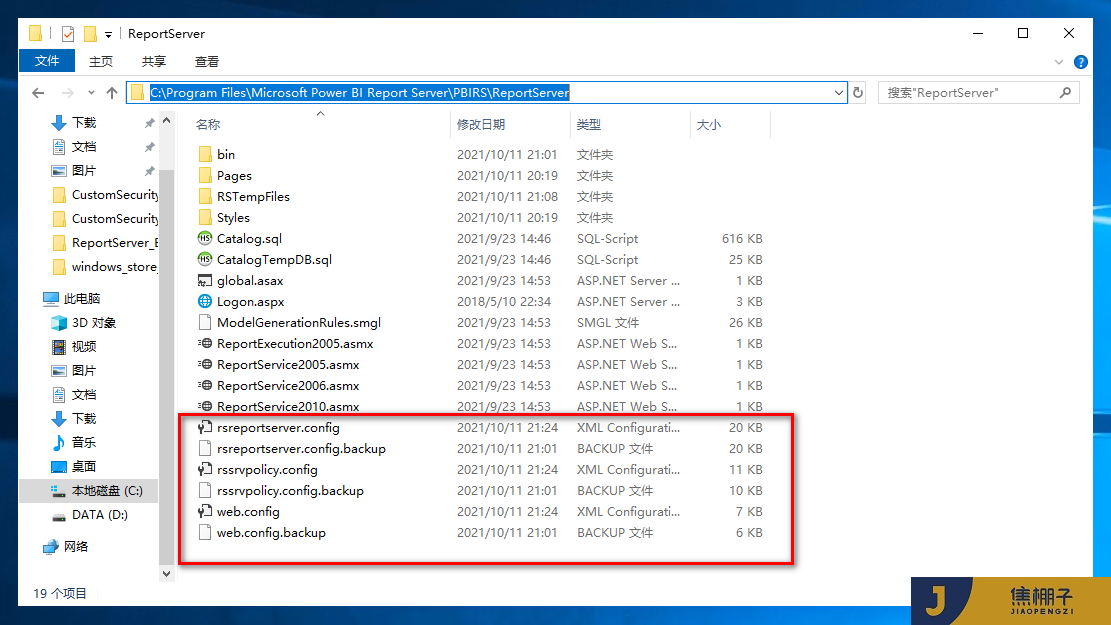The height and width of the screenshot is (625, 1111).
Task: Unpin 文档 using its pin toggle
Action: coord(148,145)
